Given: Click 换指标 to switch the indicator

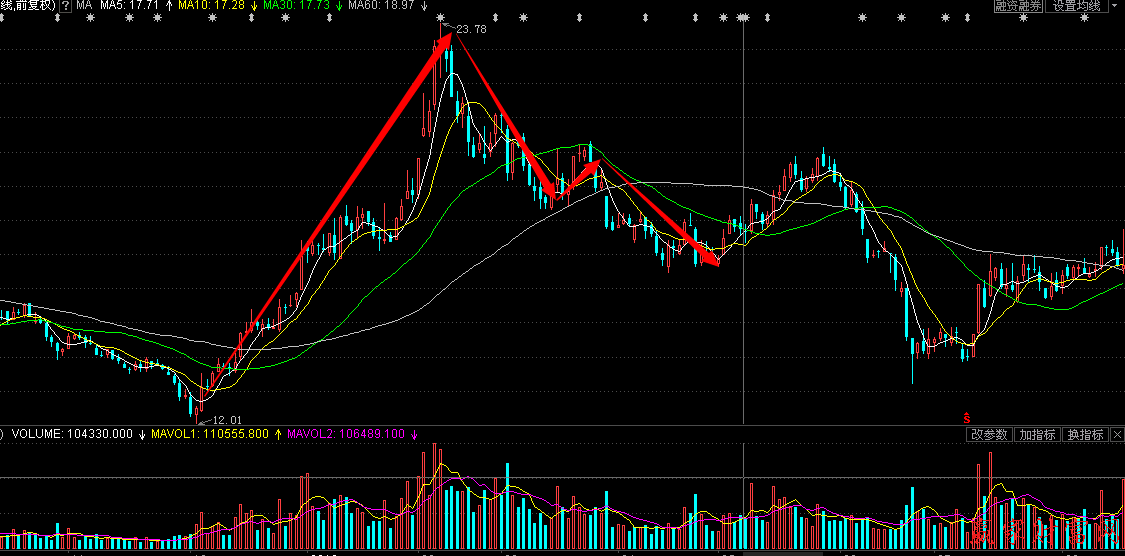Looking at the screenshot, I should point(1085,435).
